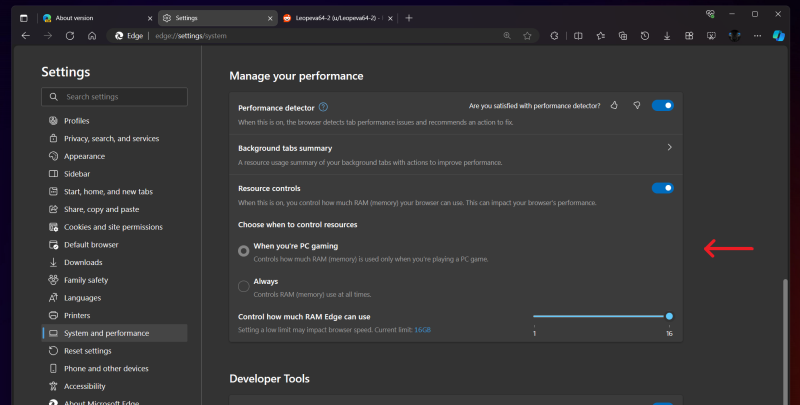
Task: Give thumbs up for performance detector
Action: coord(614,105)
